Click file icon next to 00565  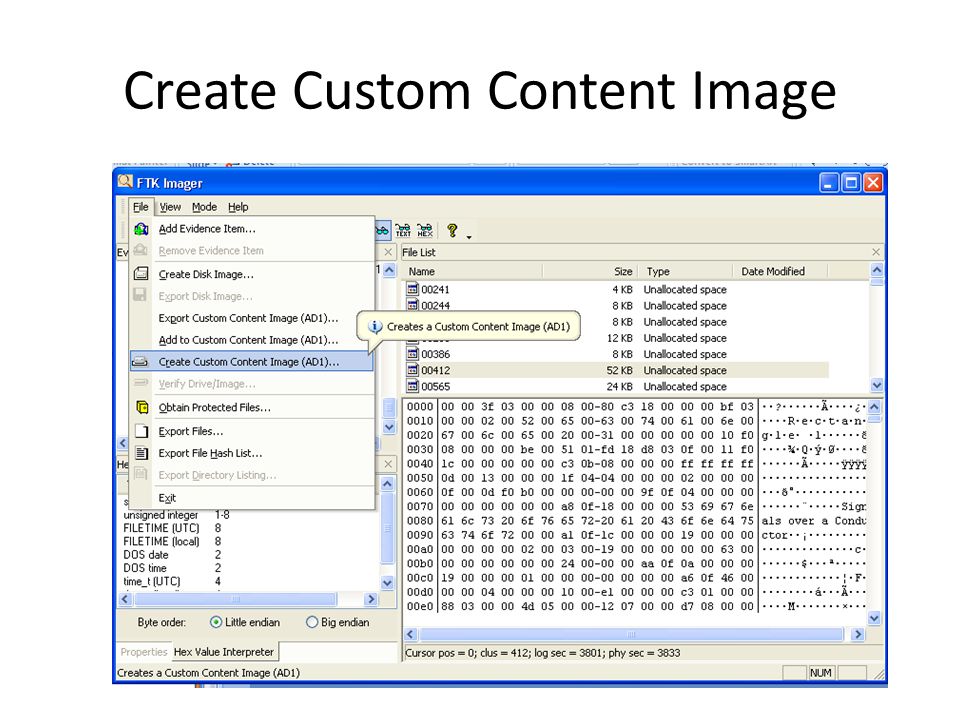pyautogui.click(x=413, y=386)
